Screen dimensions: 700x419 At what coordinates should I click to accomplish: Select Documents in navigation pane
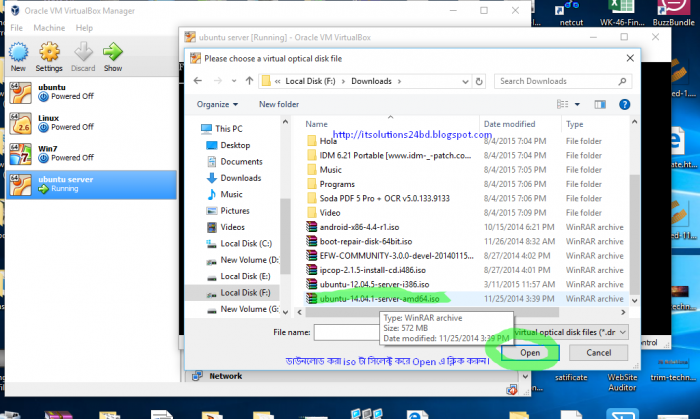[x=234, y=162]
